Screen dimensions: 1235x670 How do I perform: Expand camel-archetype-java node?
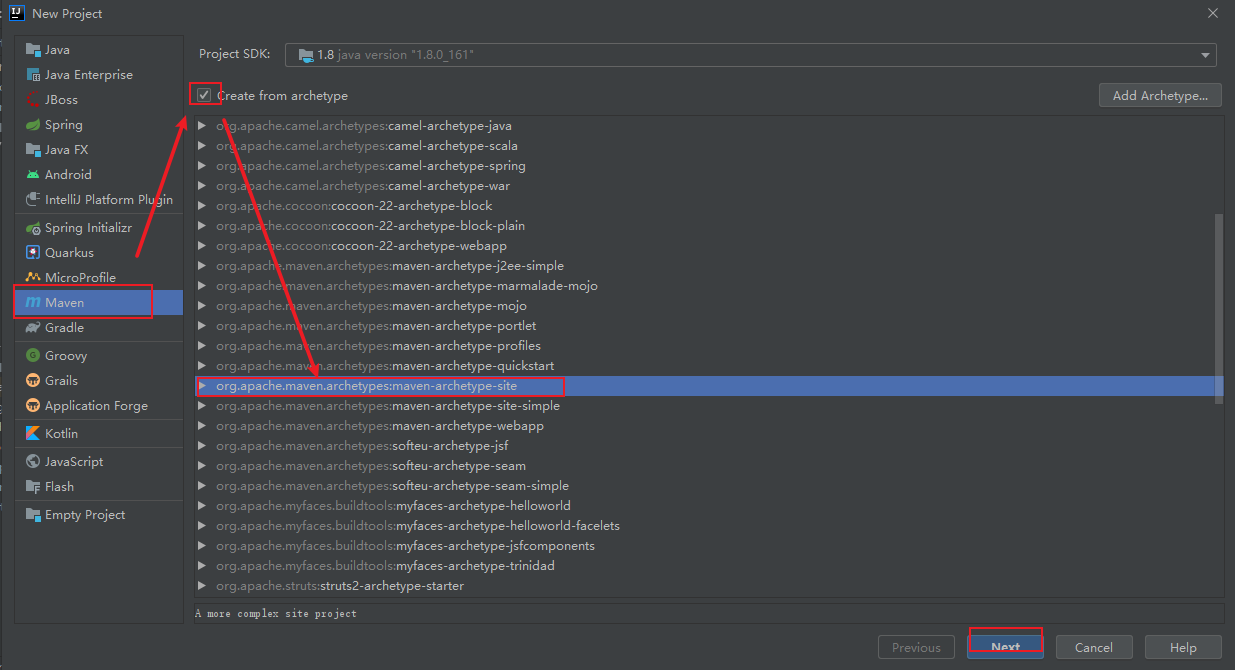coord(202,126)
